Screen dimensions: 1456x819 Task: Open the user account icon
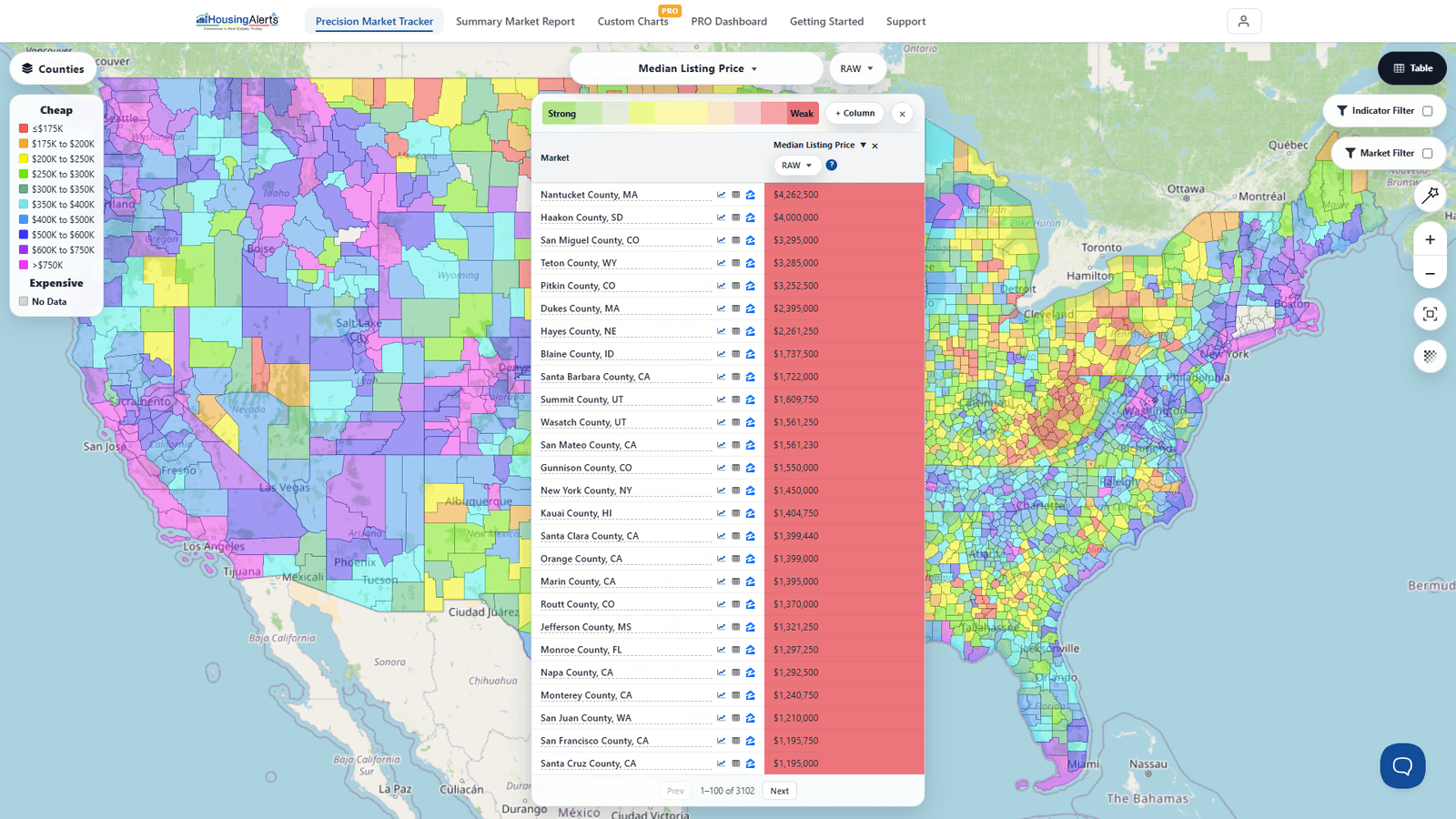pos(1244,21)
